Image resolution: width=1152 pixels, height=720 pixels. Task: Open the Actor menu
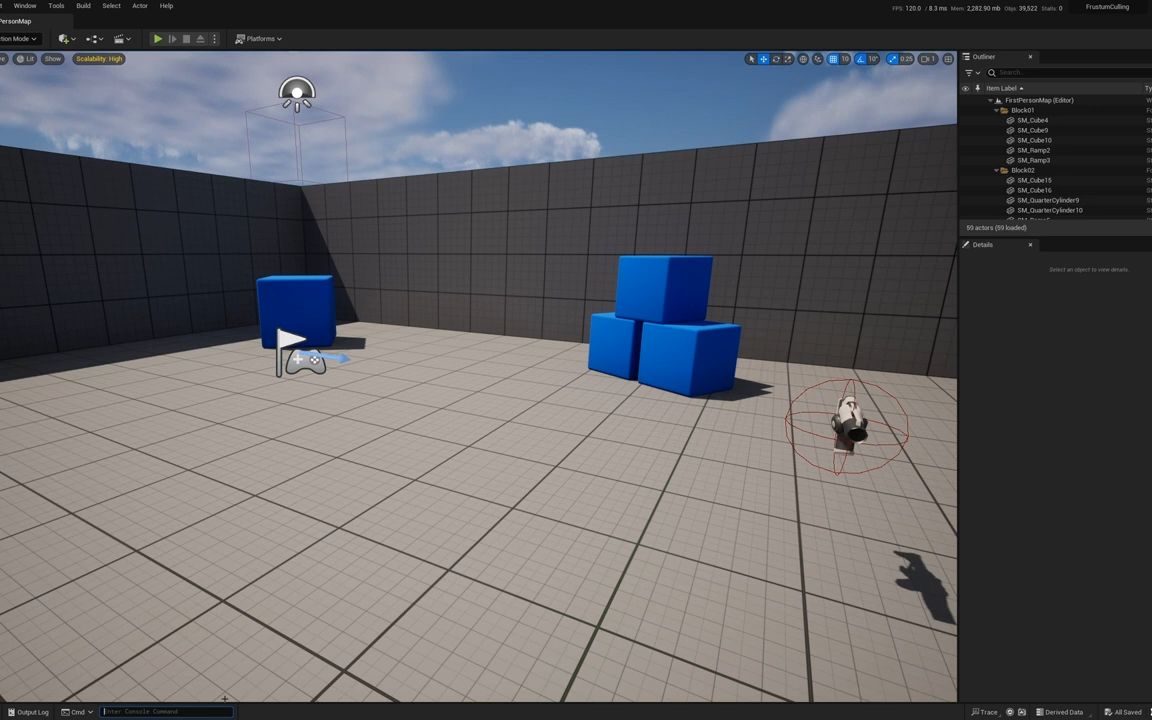(x=139, y=6)
